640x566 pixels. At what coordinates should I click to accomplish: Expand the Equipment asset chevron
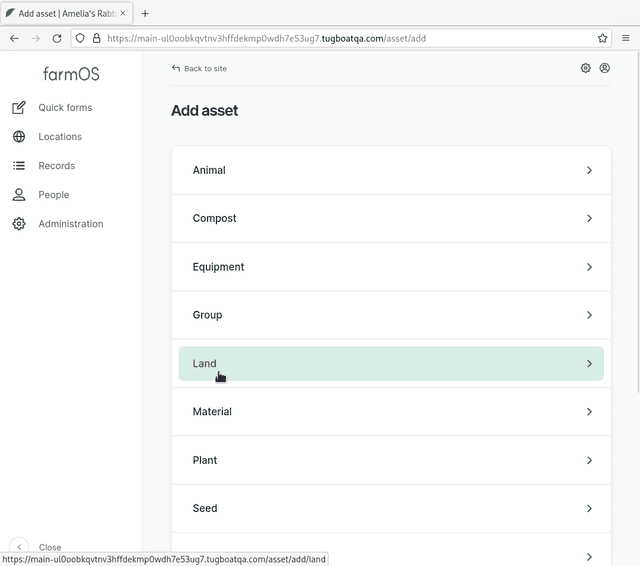[589, 267]
